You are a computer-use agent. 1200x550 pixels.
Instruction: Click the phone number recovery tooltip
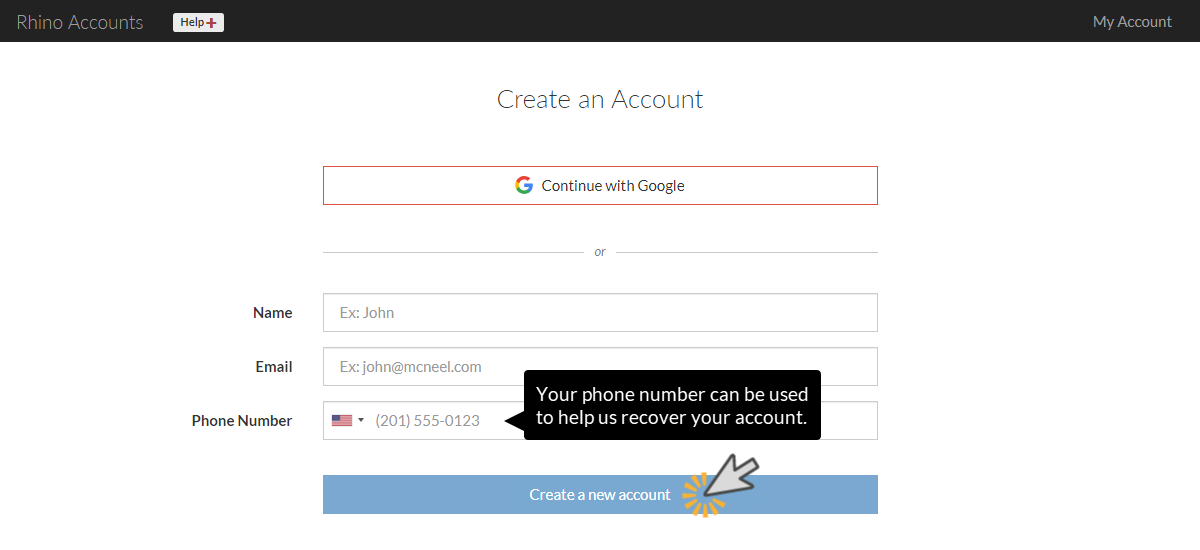(672, 405)
